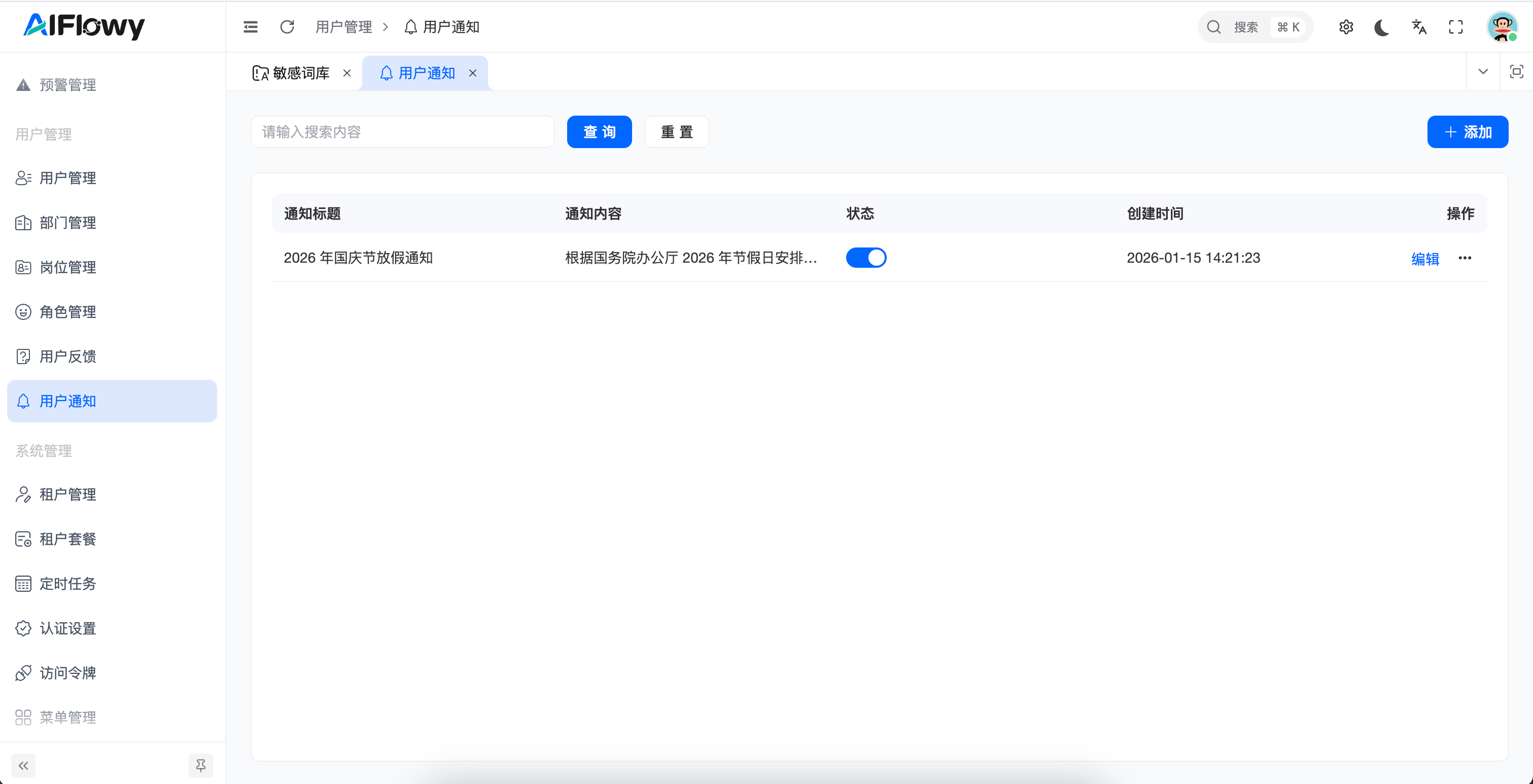Focus the 请输入搜索内容 input field
This screenshot has height=784, width=1533.
402,131
